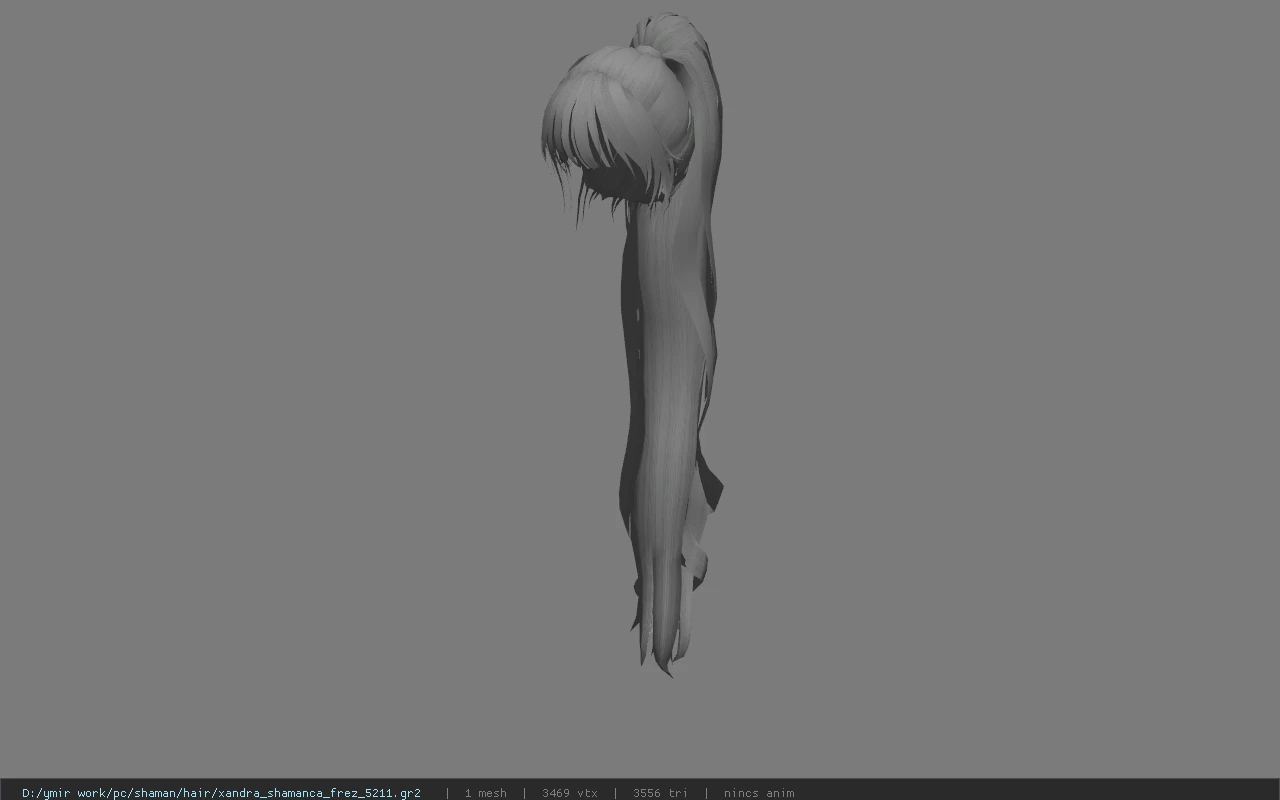
Task: Click the '1 mesh' status entry
Action: point(485,793)
